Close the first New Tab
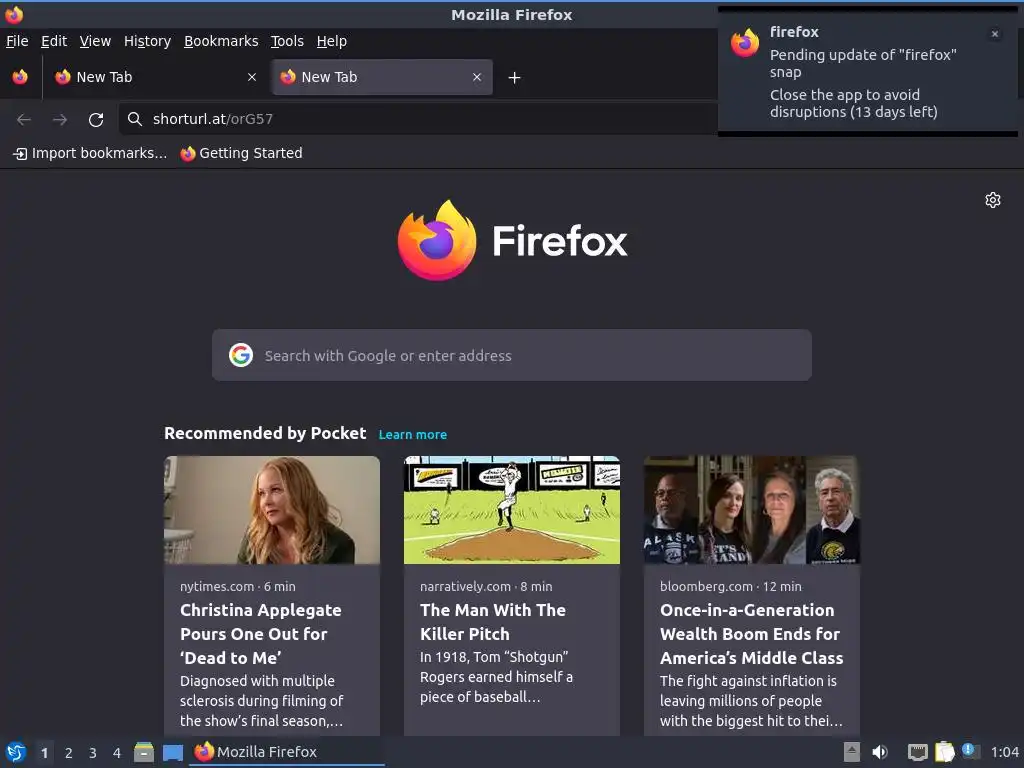This screenshot has height=768, width=1024. coord(251,77)
